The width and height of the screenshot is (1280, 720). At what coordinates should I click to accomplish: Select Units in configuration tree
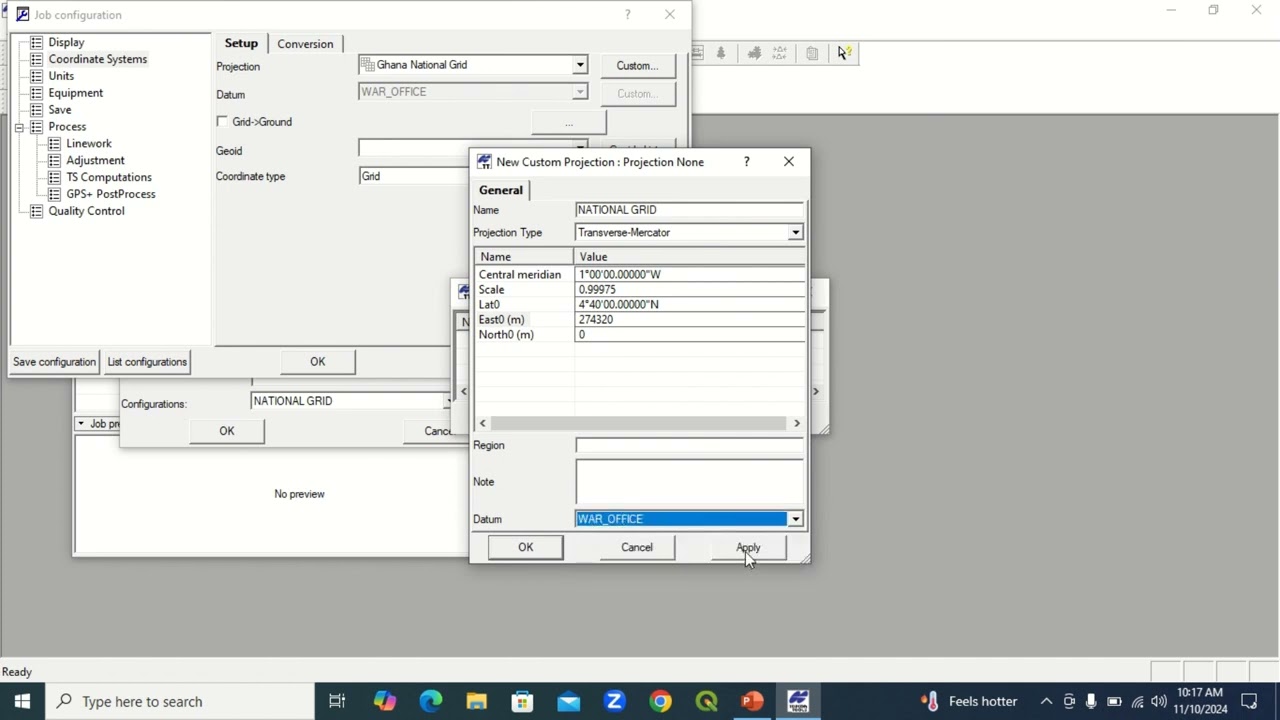pos(61,76)
